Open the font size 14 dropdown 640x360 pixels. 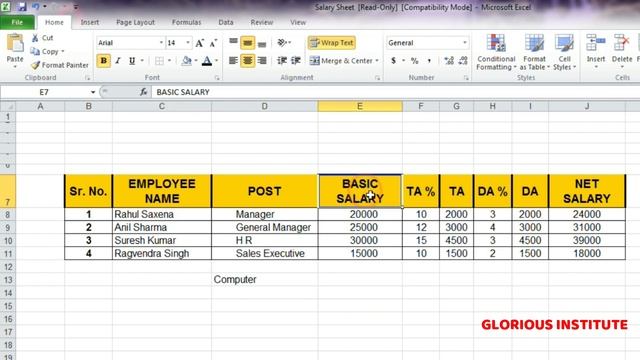pos(188,43)
